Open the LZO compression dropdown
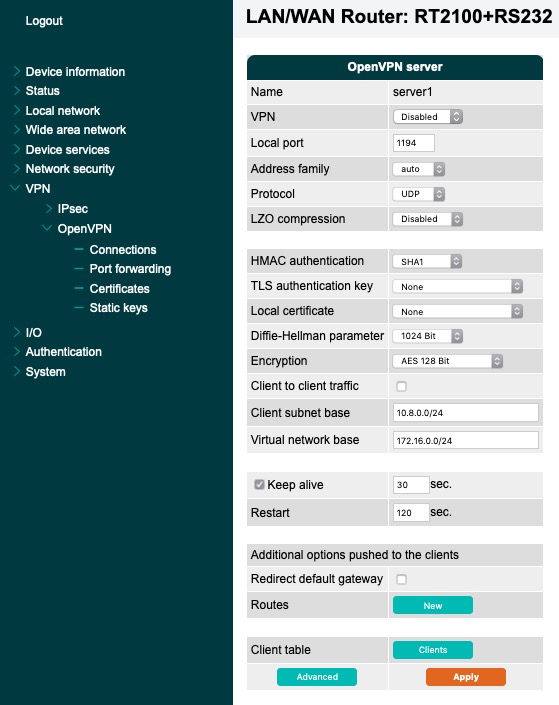Image resolution: width=559 pixels, height=705 pixels. pyautogui.click(x=428, y=219)
